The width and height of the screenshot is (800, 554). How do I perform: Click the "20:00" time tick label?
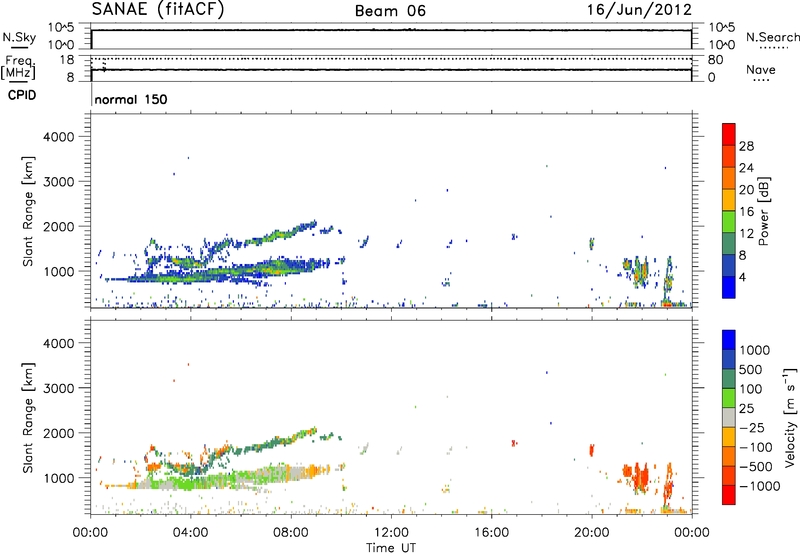[592, 533]
